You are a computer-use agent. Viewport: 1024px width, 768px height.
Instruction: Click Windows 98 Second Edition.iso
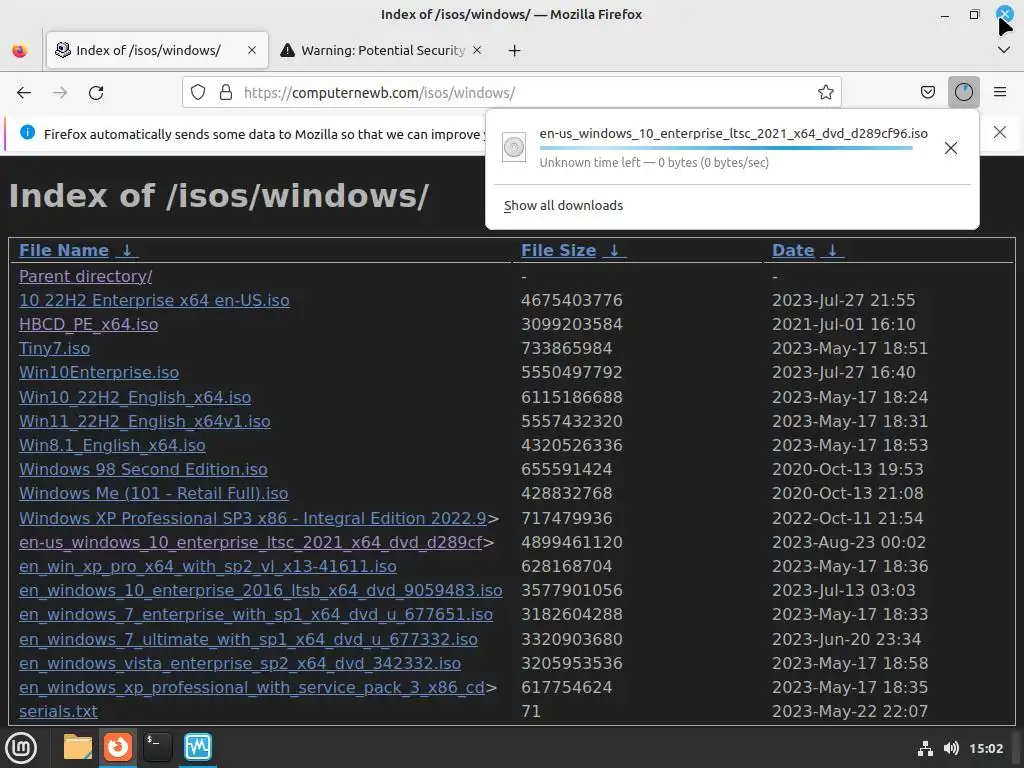143,470
